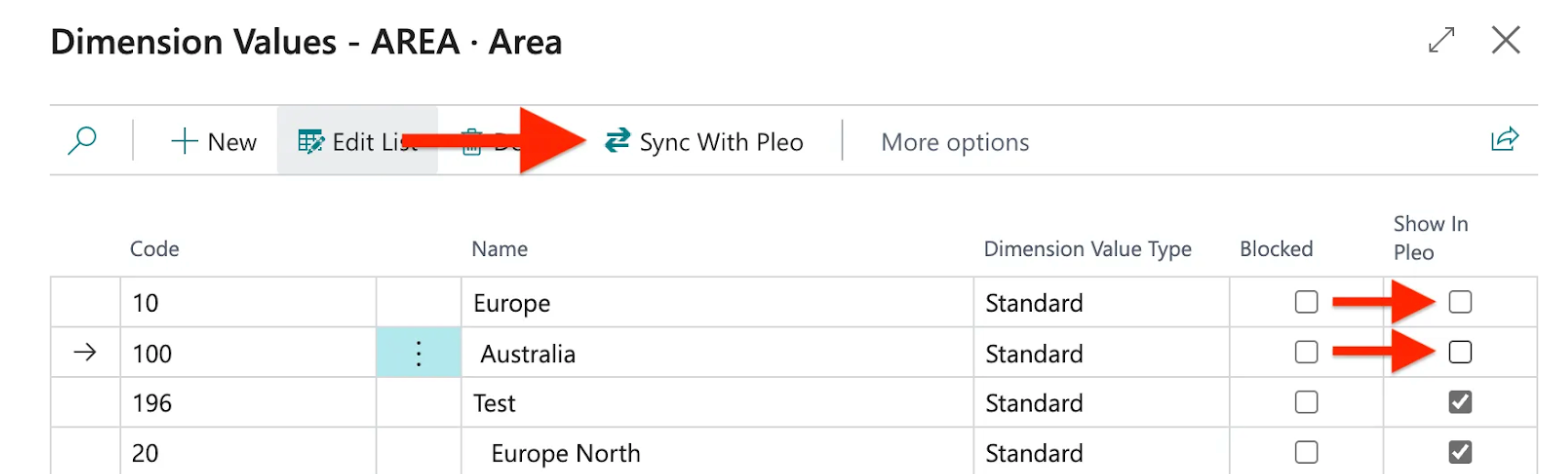Image resolution: width=1544 pixels, height=474 pixels.
Task: Expand the dialog with the diagonal arrows icon
Action: click(x=1441, y=41)
